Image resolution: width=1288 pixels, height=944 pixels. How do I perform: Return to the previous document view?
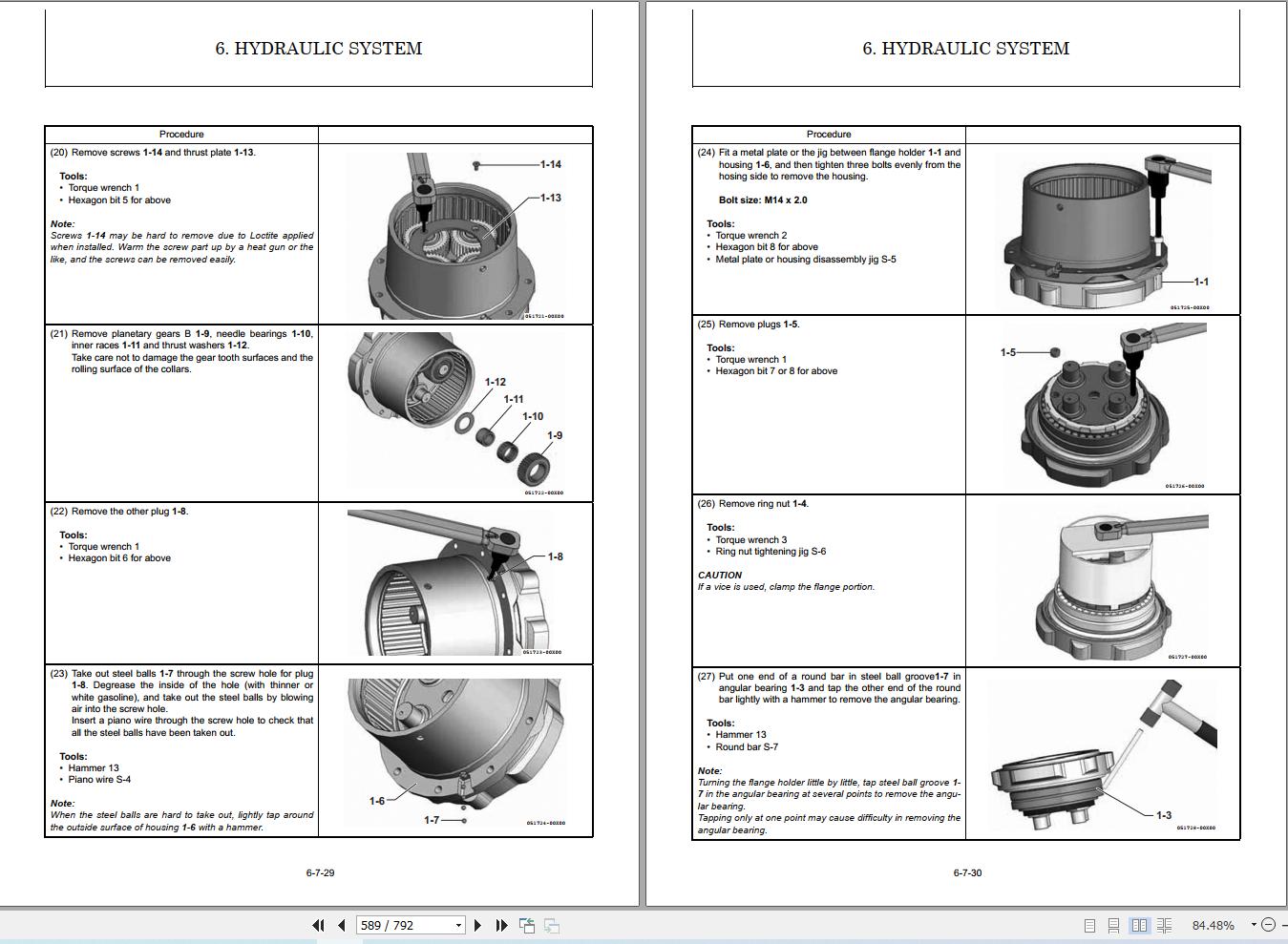[526, 925]
